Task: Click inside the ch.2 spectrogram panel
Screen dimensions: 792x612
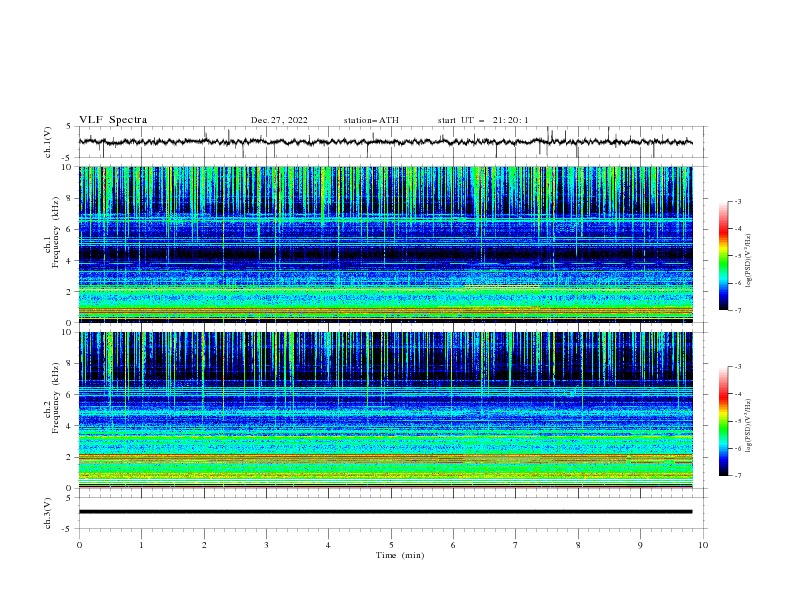Action: (385, 410)
